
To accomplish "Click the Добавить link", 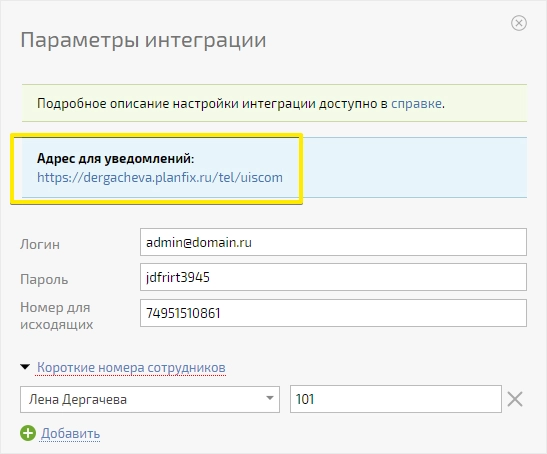I will click(70, 433).
